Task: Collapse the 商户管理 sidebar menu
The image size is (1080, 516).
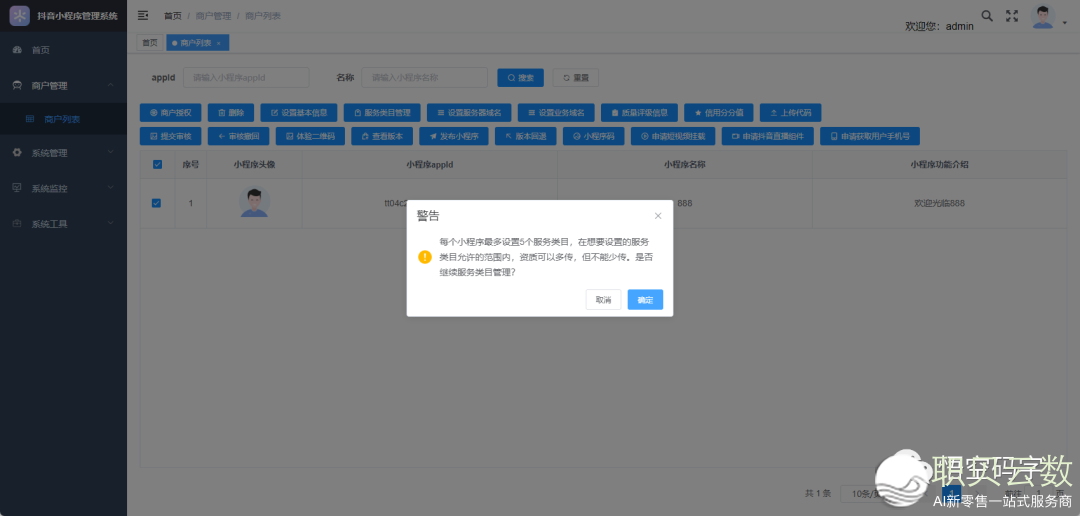Action: (63, 85)
